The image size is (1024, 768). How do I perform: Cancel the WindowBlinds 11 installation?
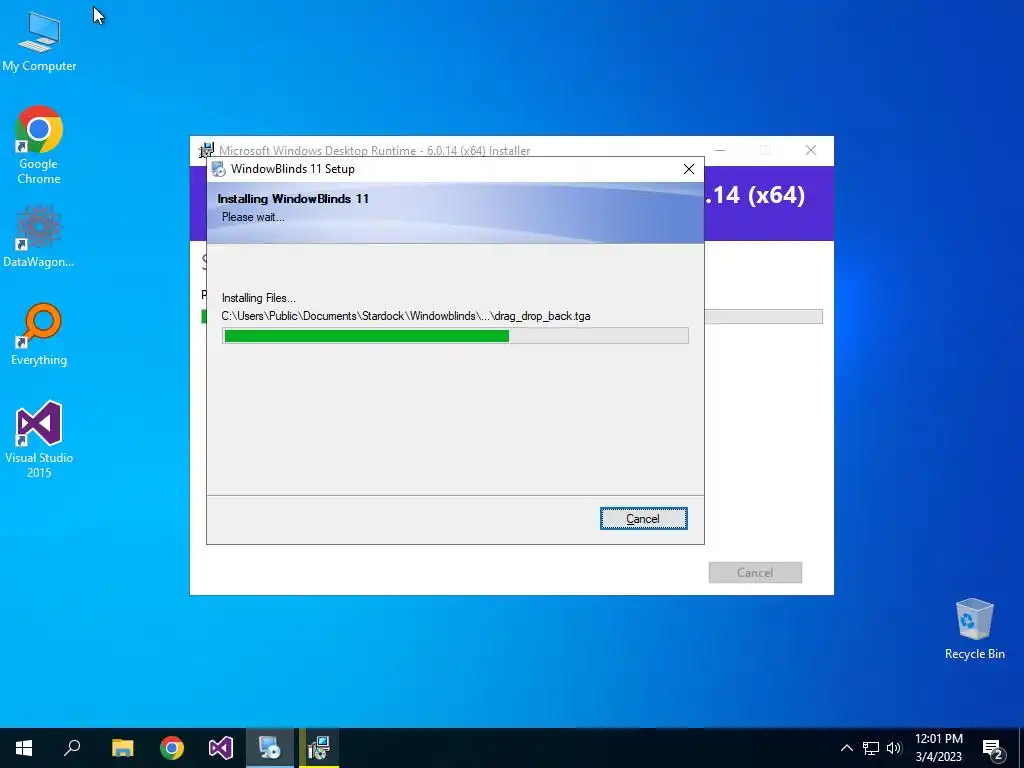pyautogui.click(x=643, y=519)
